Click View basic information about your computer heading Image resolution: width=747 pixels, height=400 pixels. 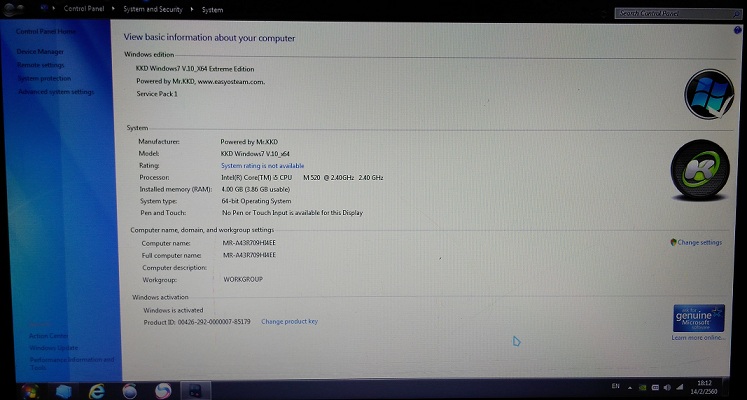pyautogui.click(x=209, y=38)
